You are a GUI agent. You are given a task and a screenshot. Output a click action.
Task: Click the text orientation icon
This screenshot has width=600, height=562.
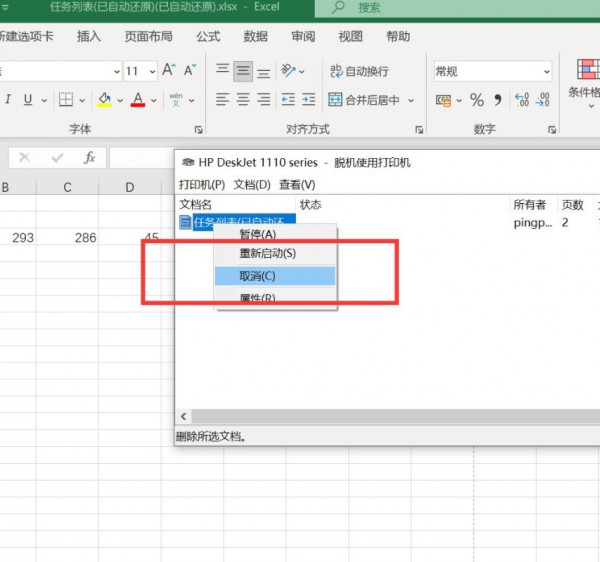(x=288, y=70)
